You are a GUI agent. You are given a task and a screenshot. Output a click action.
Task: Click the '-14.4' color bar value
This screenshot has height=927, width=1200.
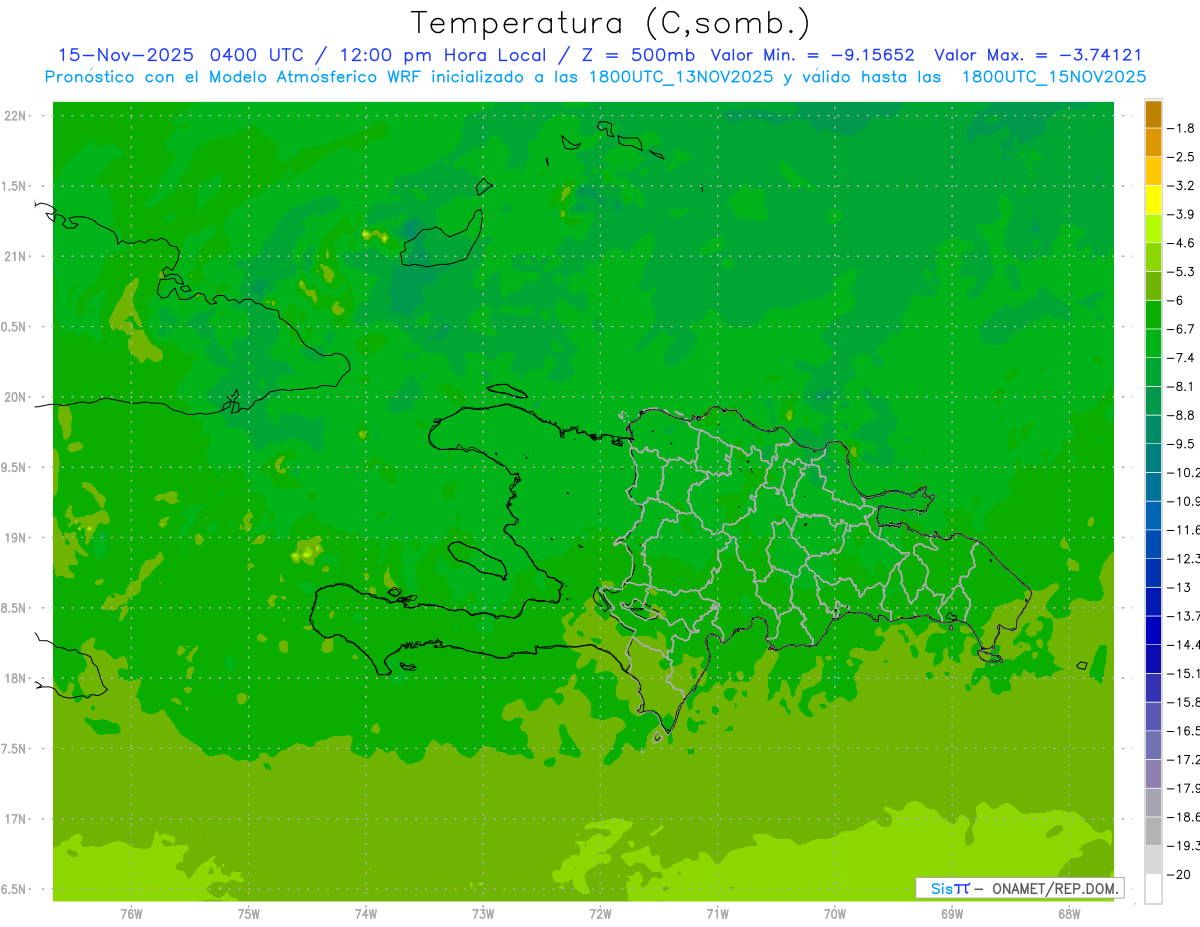click(x=1183, y=645)
